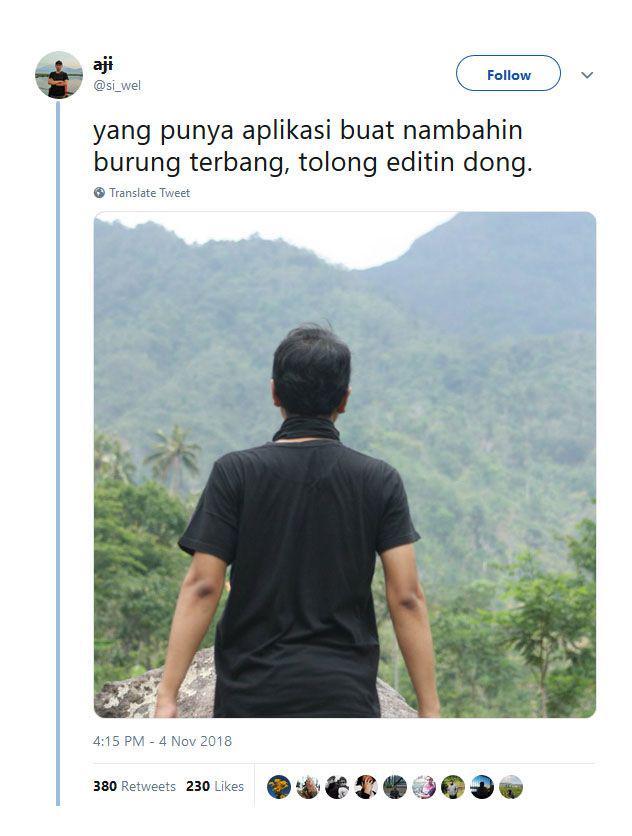Click the last liker avatar showing a field

click(511, 787)
